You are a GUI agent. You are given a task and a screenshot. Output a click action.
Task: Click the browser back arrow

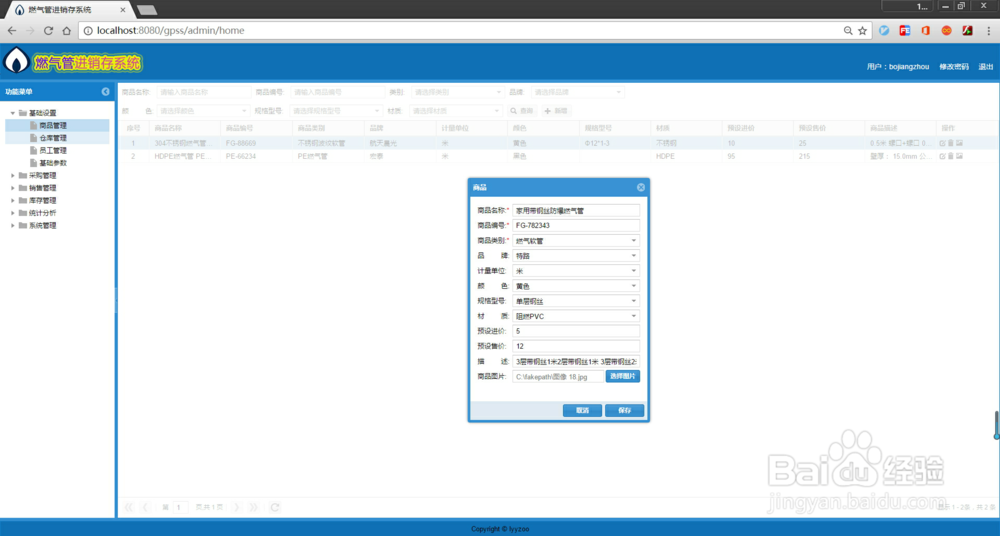12,31
